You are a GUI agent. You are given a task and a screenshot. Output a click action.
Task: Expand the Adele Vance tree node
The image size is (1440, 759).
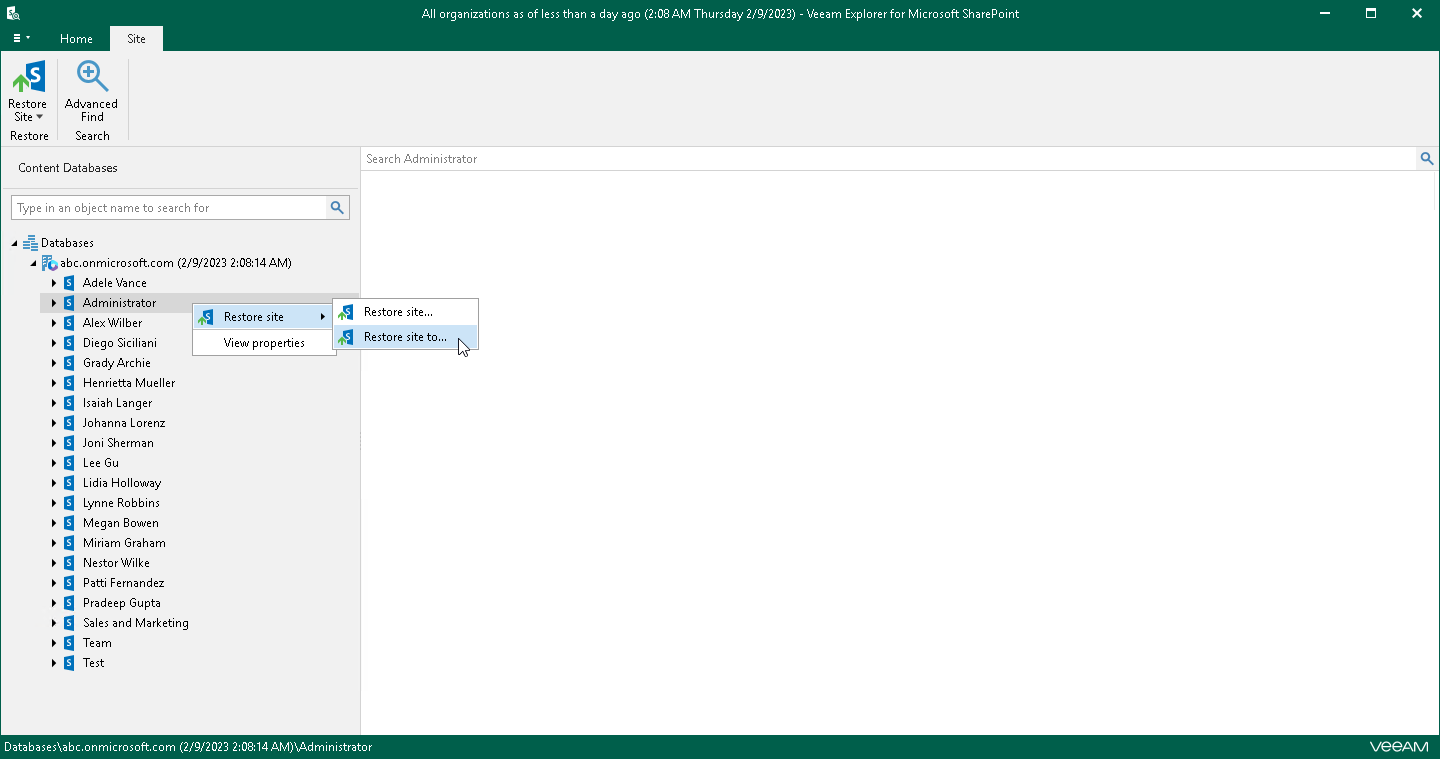[x=55, y=282]
